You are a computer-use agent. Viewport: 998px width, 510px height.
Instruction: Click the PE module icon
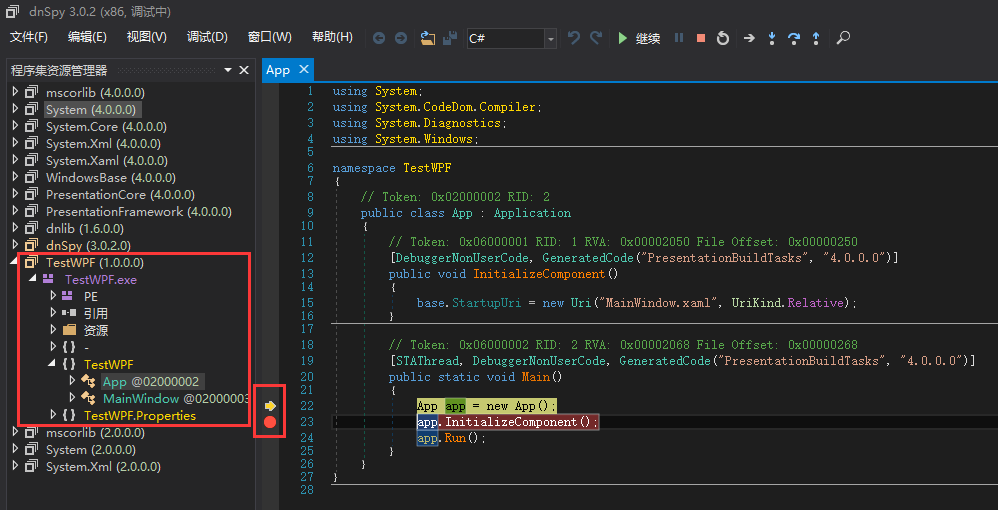pos(67,295)
